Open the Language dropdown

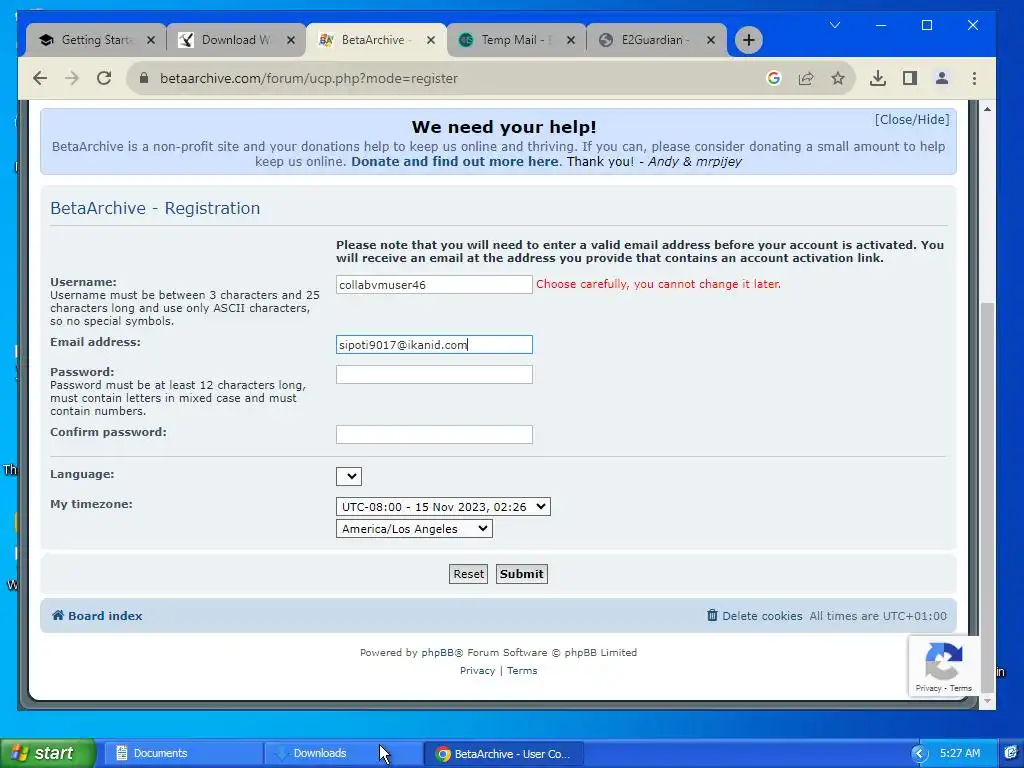click(349, 476)
